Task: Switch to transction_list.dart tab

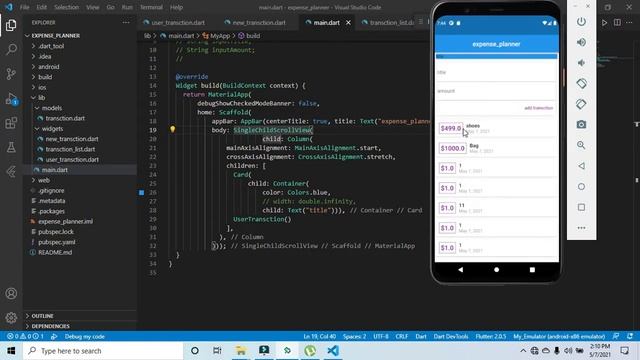Action: (391, 23)
